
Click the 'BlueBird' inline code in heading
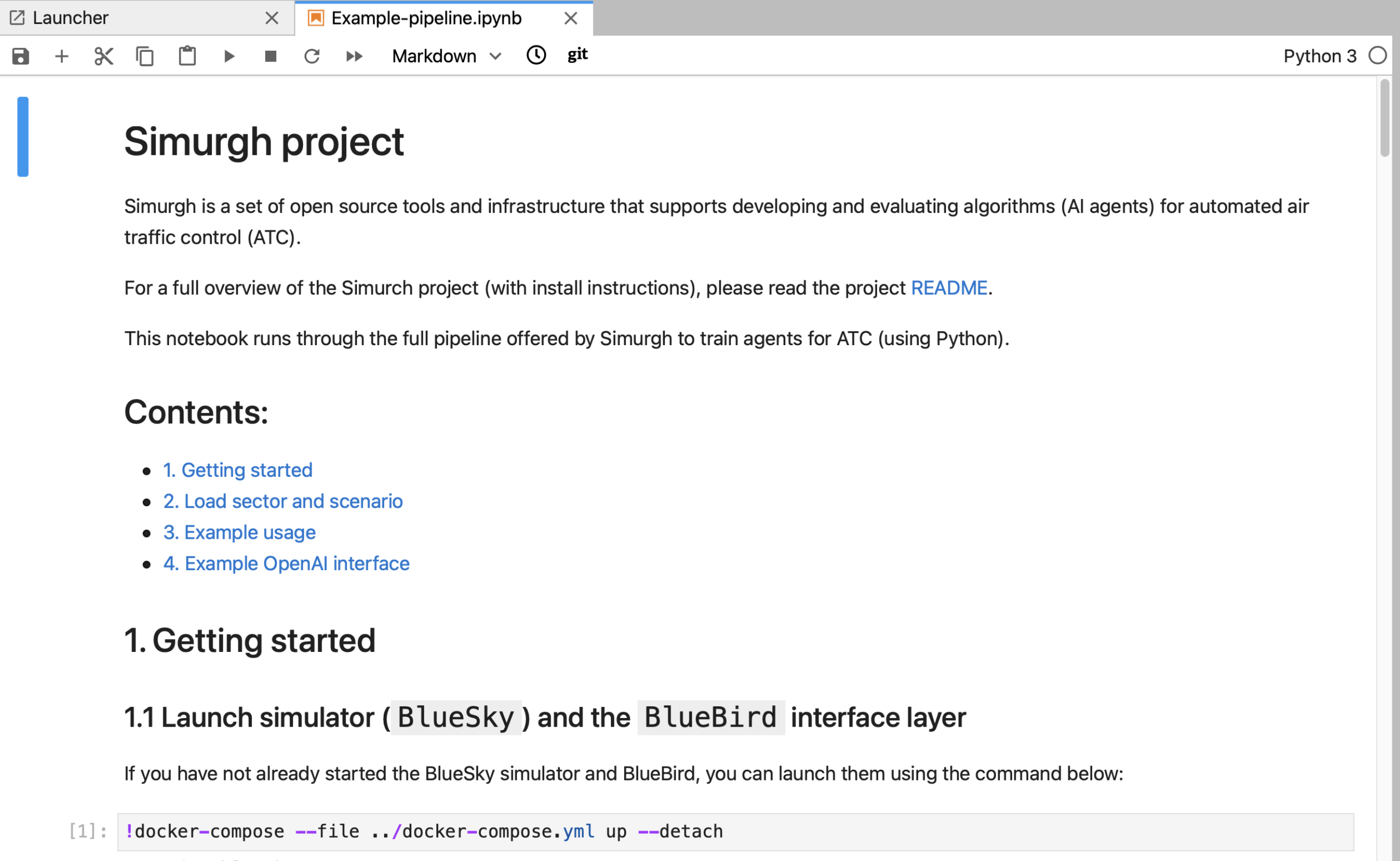[x=710, y=717]
